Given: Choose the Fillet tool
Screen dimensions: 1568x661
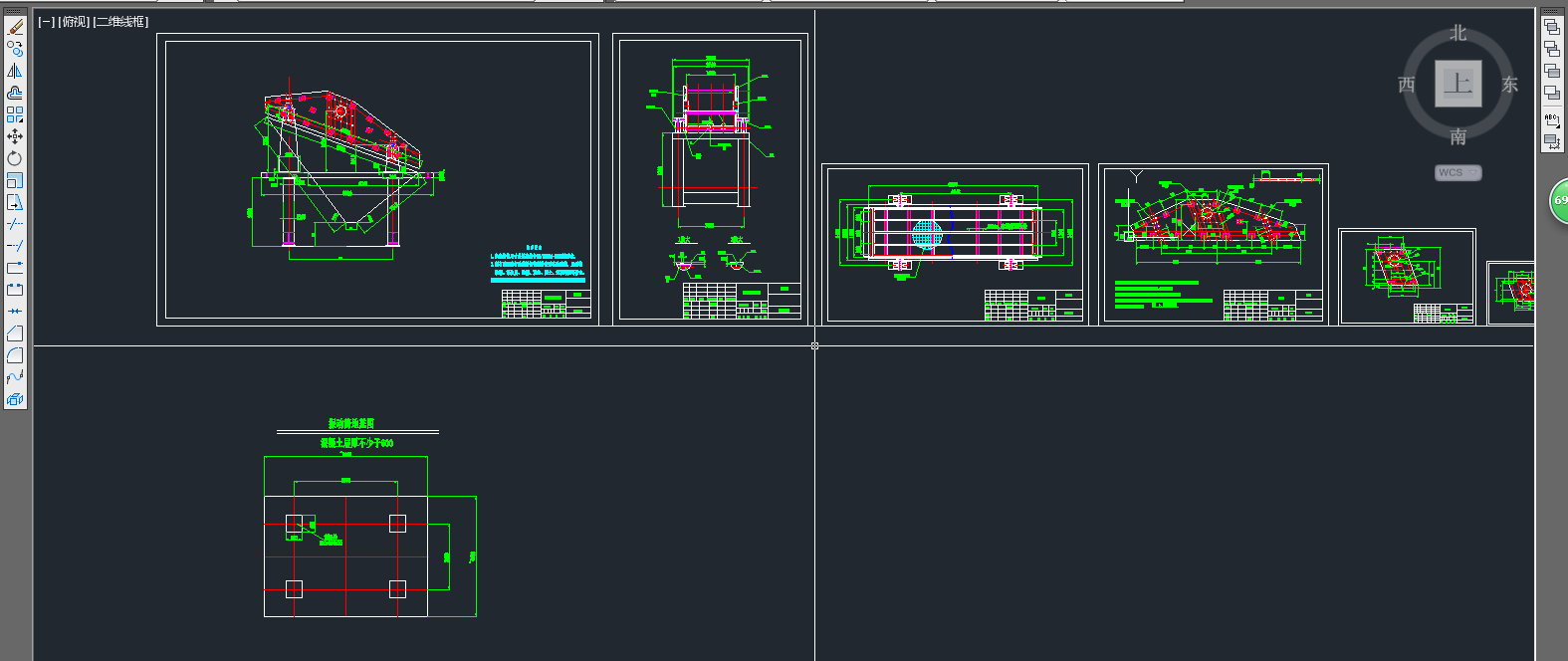Looking at the screenshot, I should tap(15, 355).
